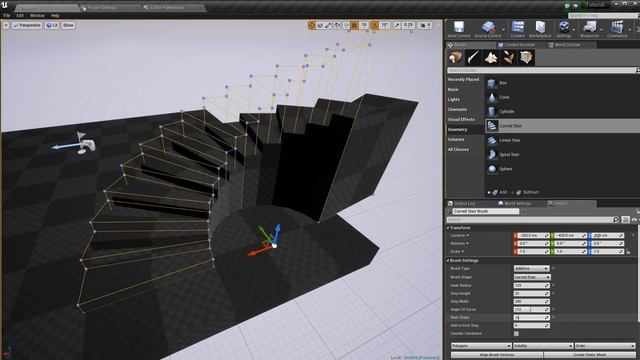Adjust the Angle Of Curve slider field
Viewport: 640px width, 360px height.
(x=531, y=309)
